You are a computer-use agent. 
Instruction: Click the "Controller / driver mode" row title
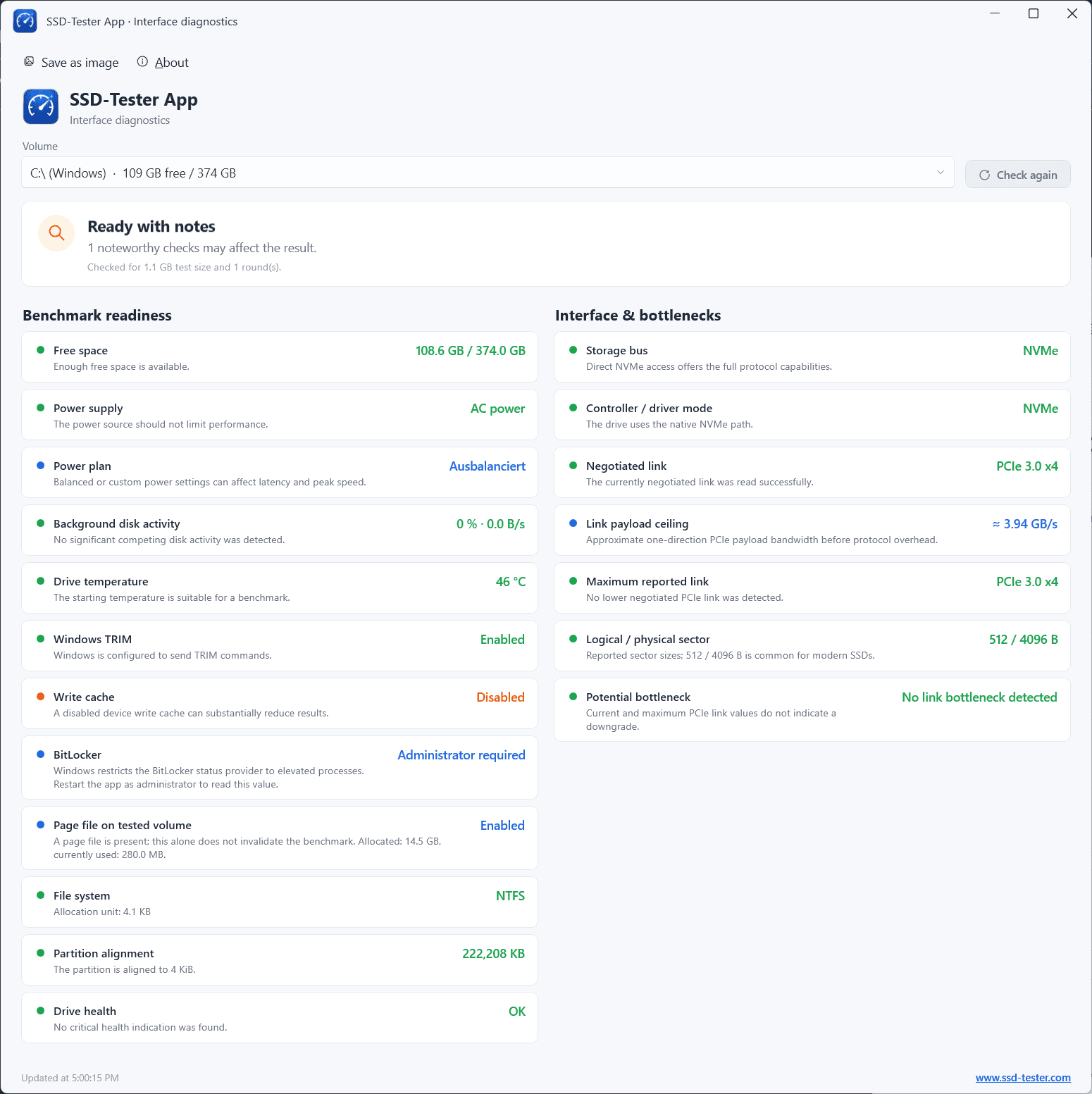click(x=649, y=409)
